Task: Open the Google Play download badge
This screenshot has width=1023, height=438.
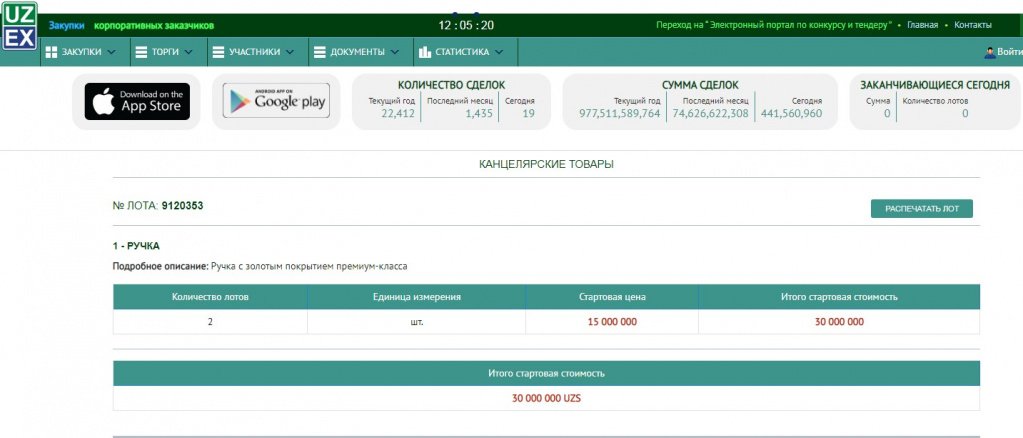Action: pos(276,101)
